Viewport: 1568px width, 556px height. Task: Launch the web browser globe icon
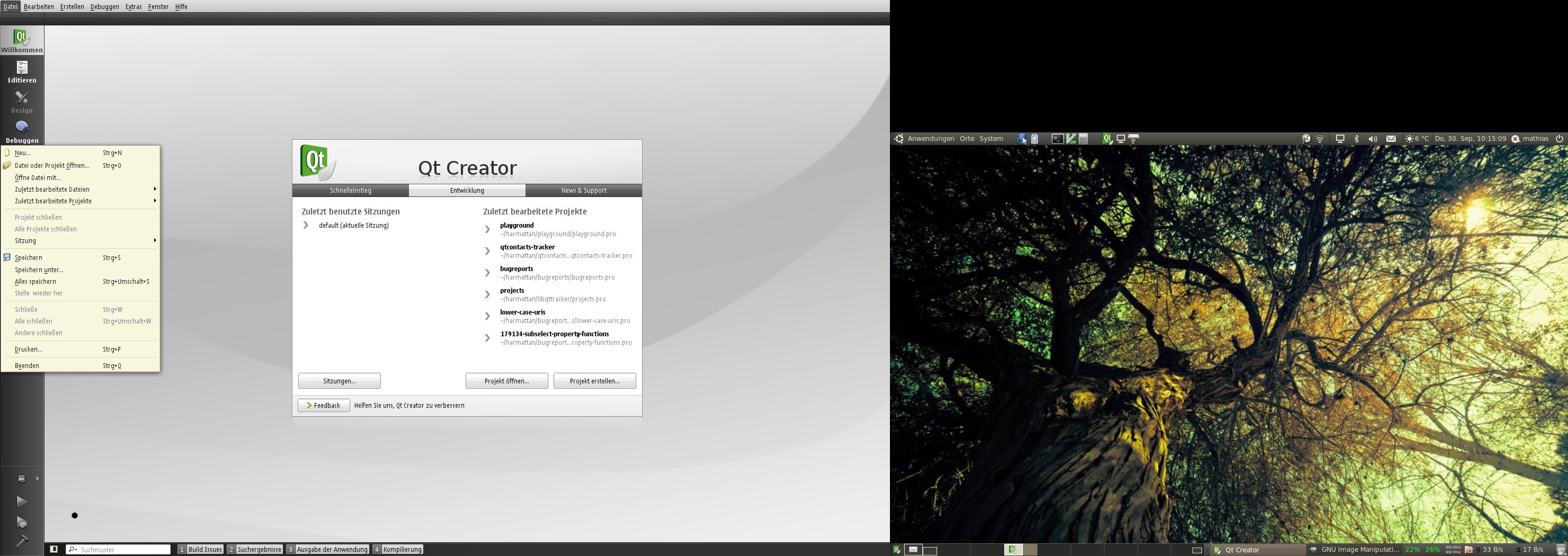[1022, 139]
